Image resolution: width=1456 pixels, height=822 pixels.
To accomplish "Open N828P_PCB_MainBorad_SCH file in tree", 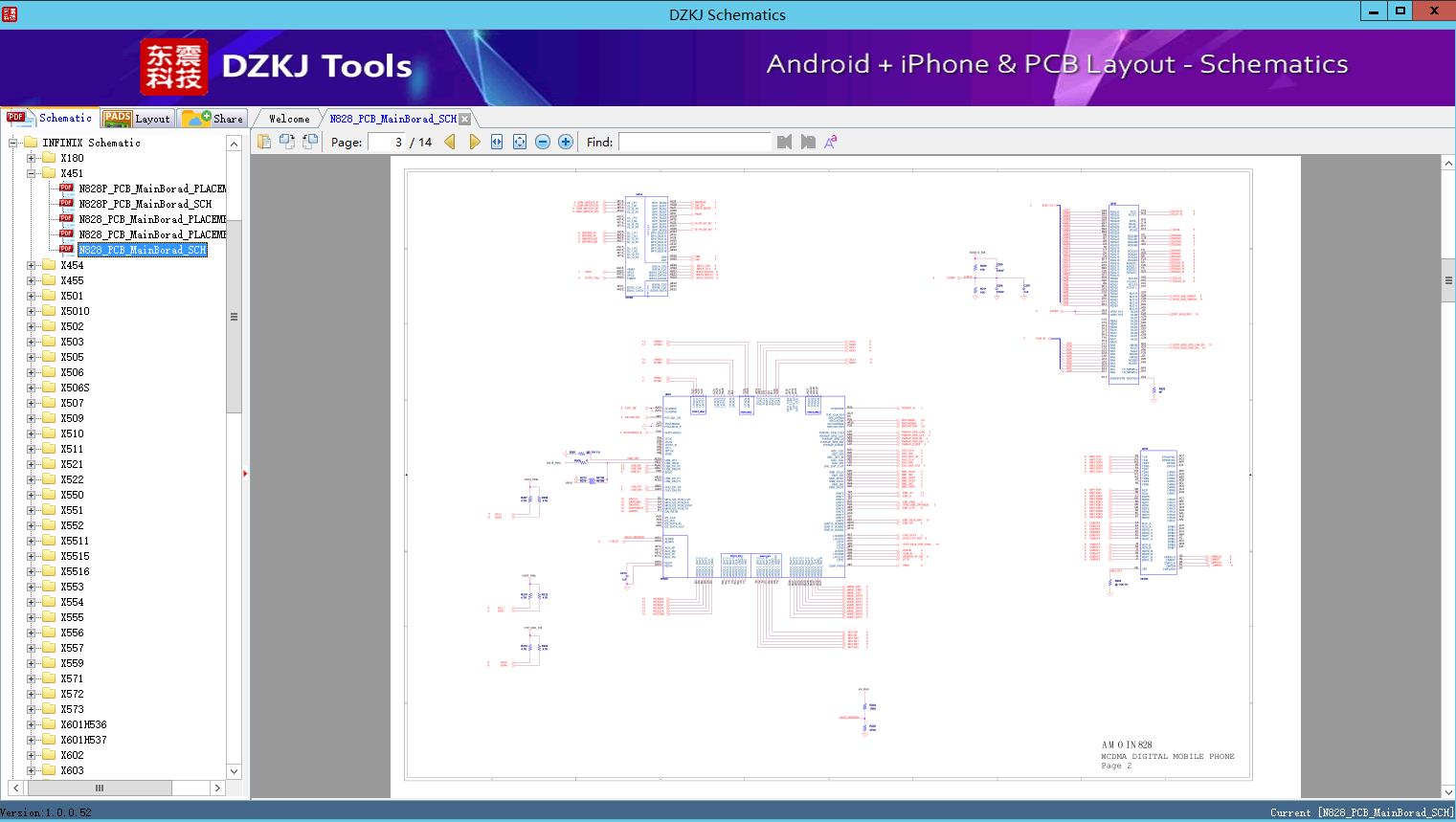I will point(146,204).
